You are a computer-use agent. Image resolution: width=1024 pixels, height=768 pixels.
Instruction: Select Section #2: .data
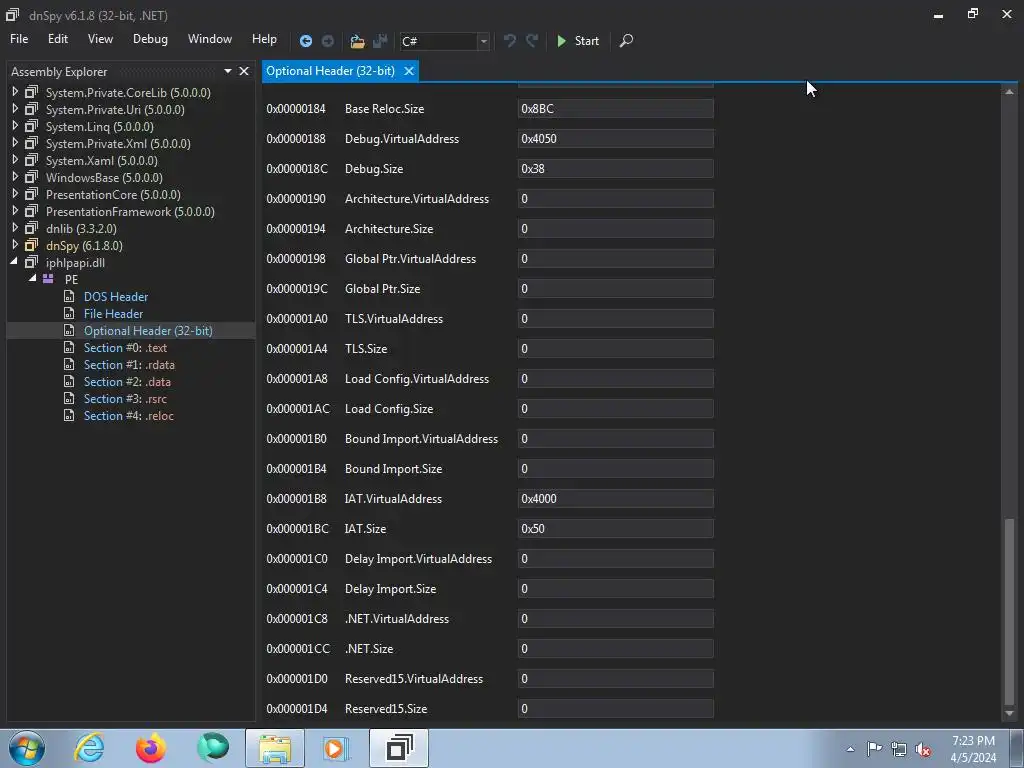(x=127, y=381)
